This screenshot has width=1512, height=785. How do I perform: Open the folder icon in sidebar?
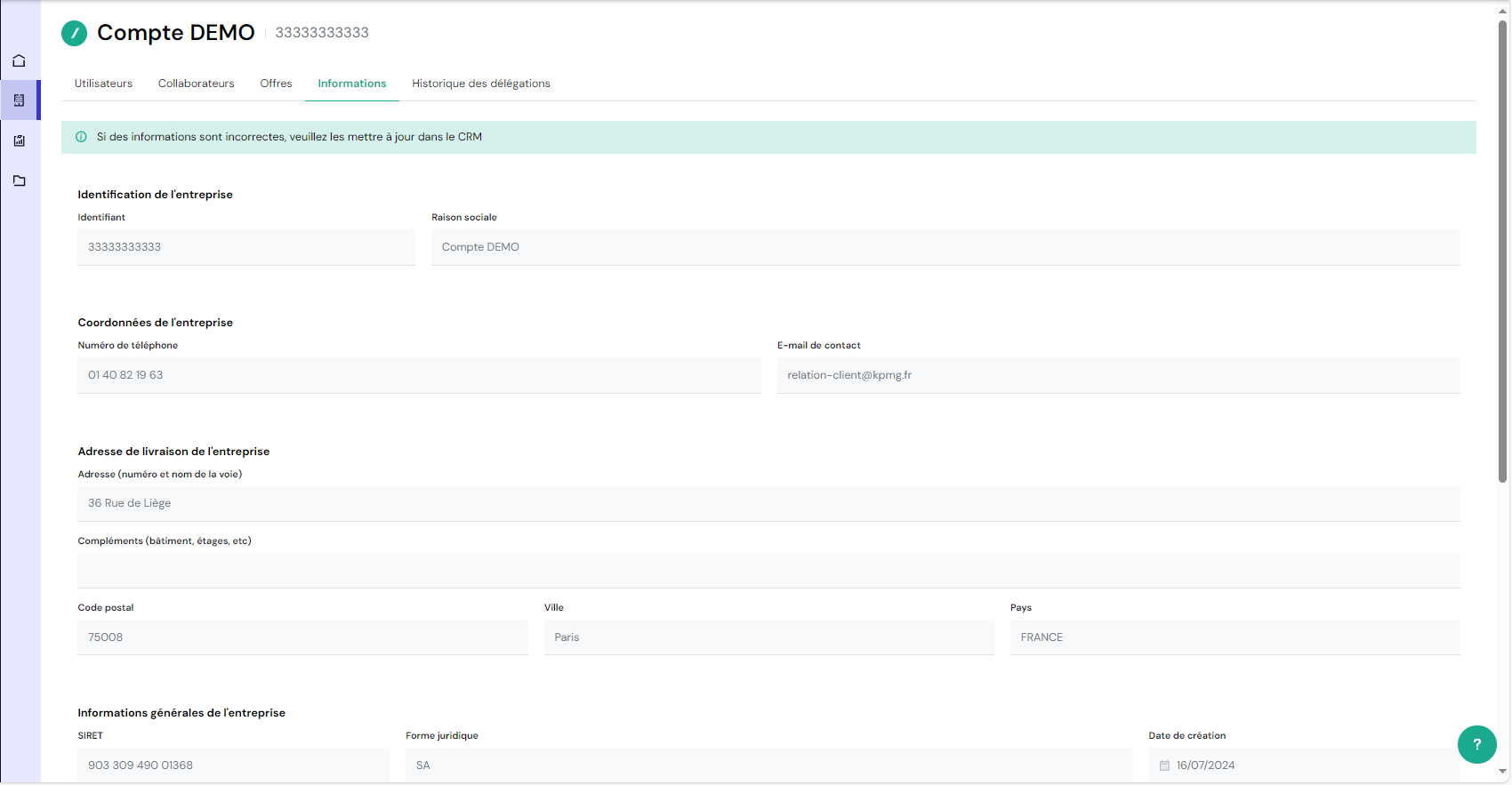(x=19, y=180)
